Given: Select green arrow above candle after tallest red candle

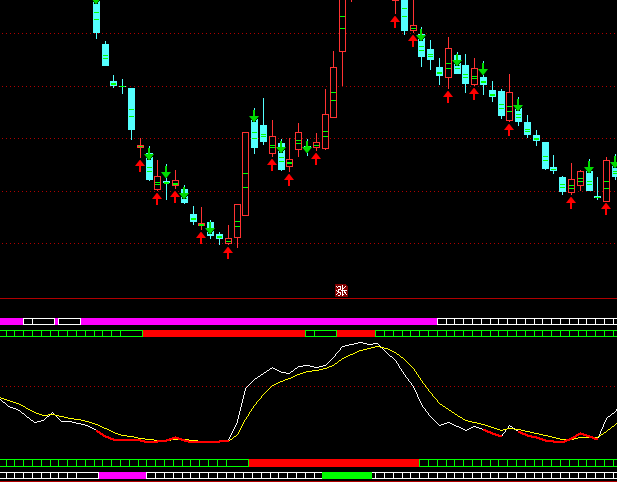Looking at the screenshot, I should pyautogui.click(x=254, y=116).
